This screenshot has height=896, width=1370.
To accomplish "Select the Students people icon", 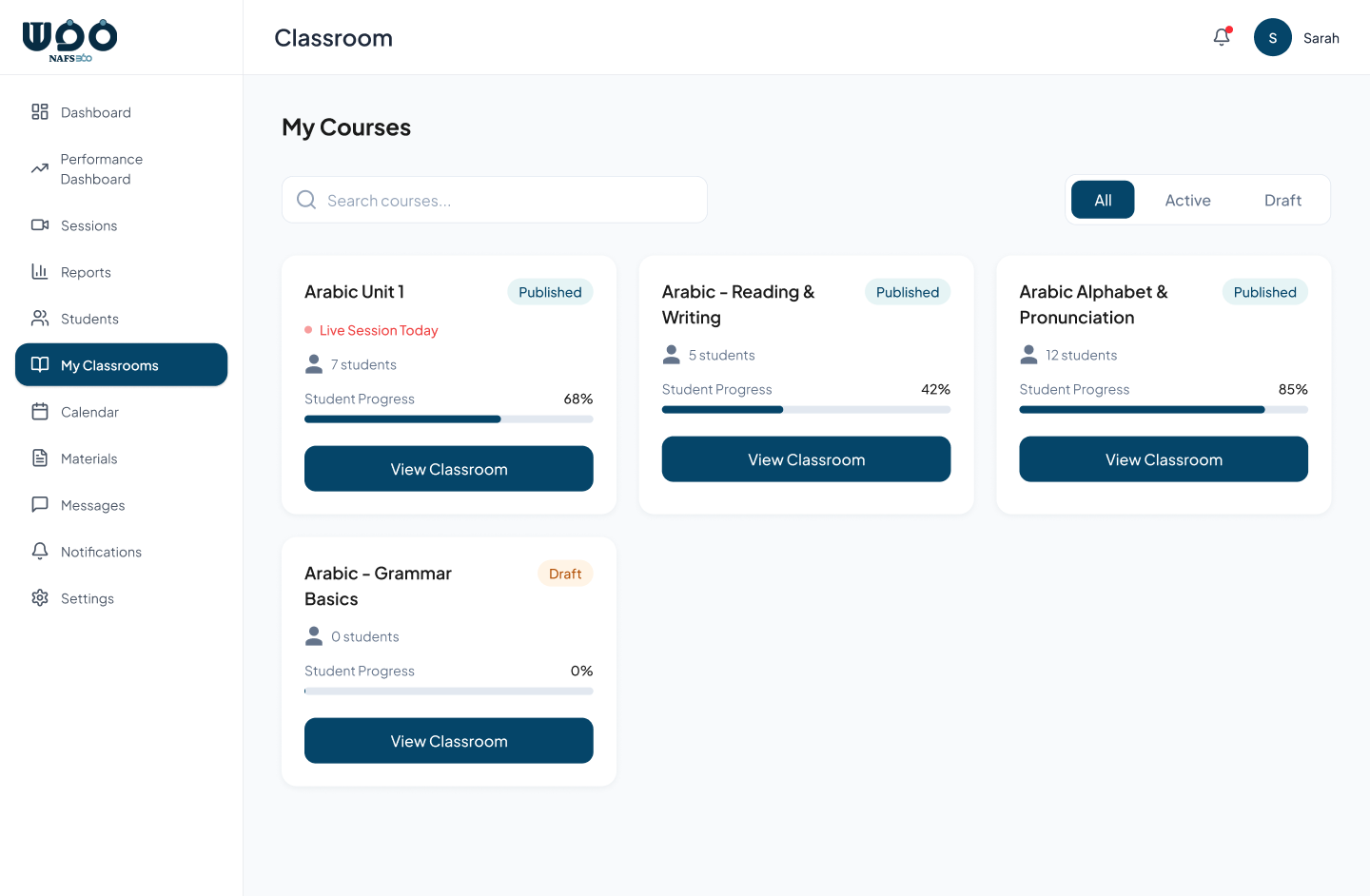I will (39, 318).
